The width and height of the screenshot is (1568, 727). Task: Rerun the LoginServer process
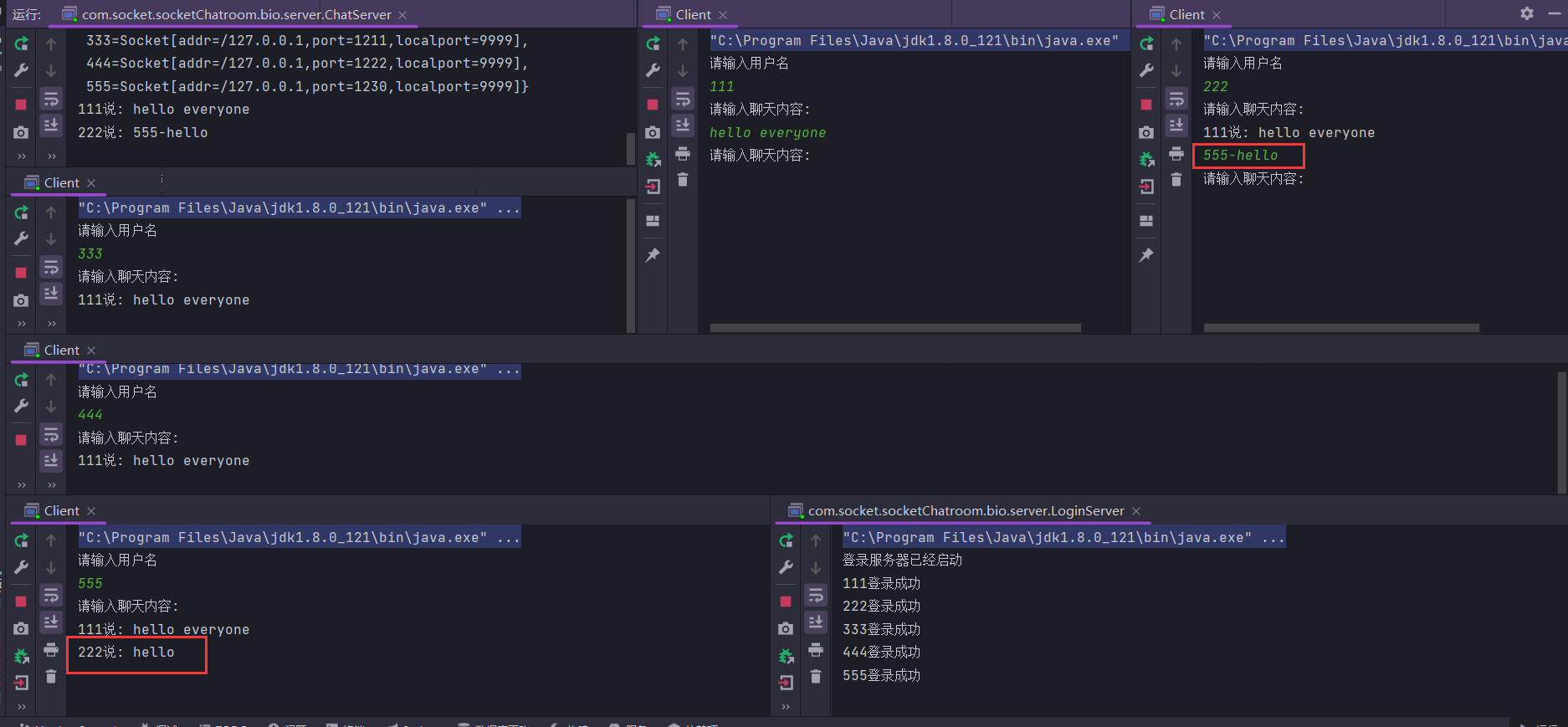click(786, 540)
